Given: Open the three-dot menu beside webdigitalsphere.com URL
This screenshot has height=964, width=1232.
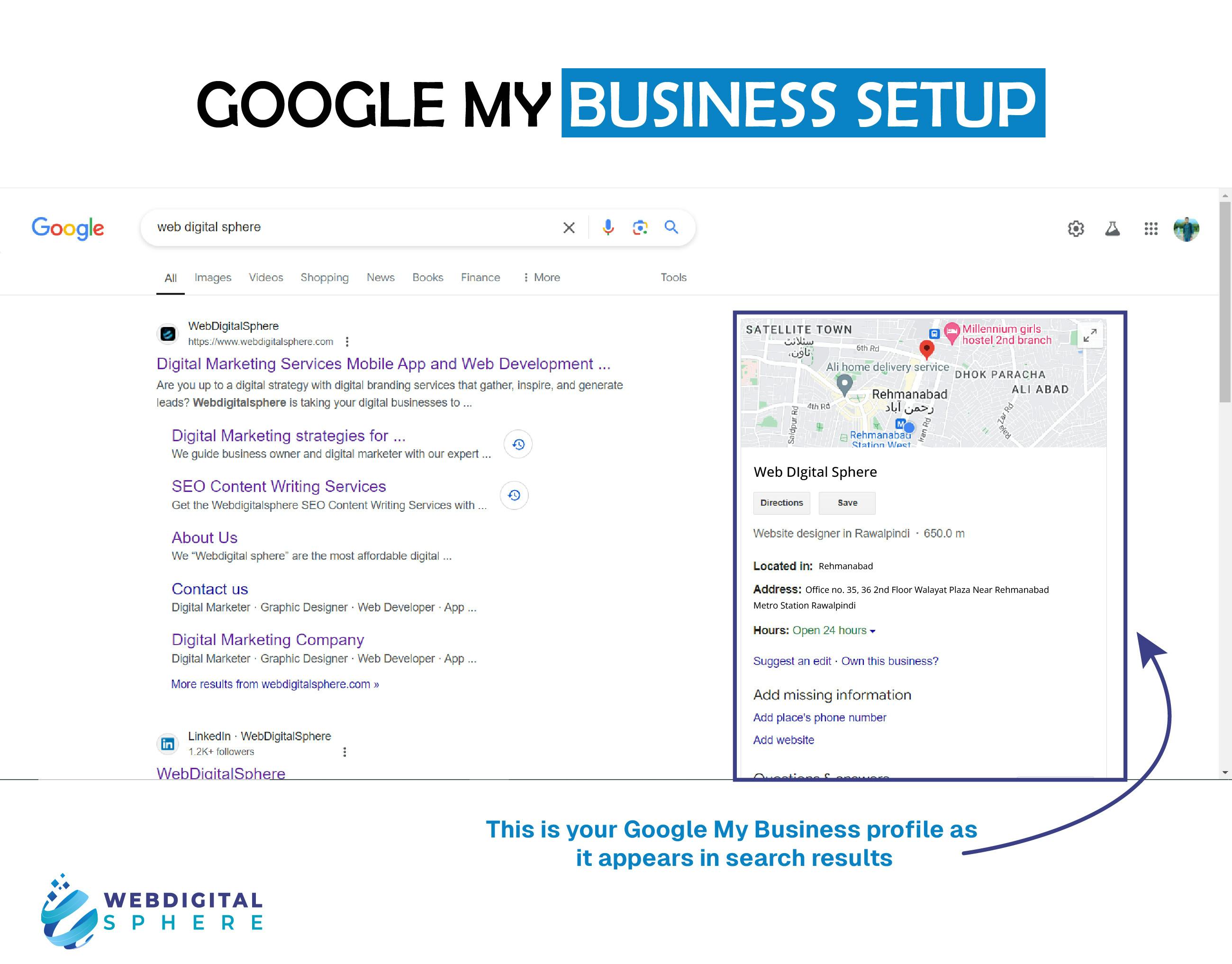Looking at the screenshot, I should (347, 341).
